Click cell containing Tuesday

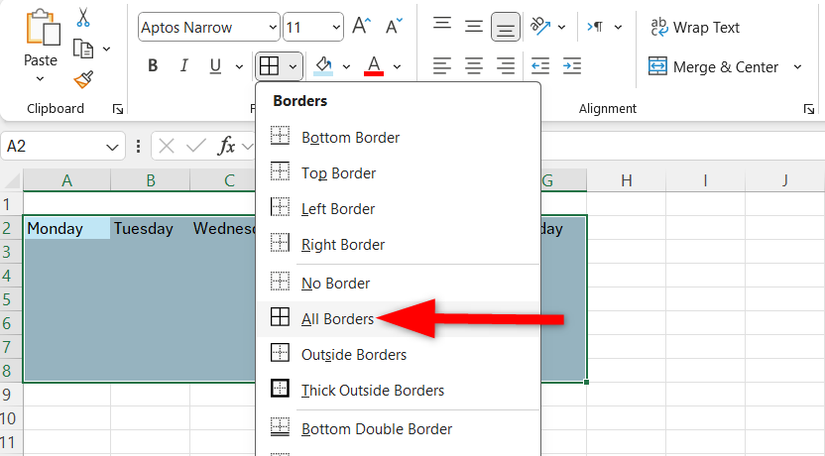150,228
